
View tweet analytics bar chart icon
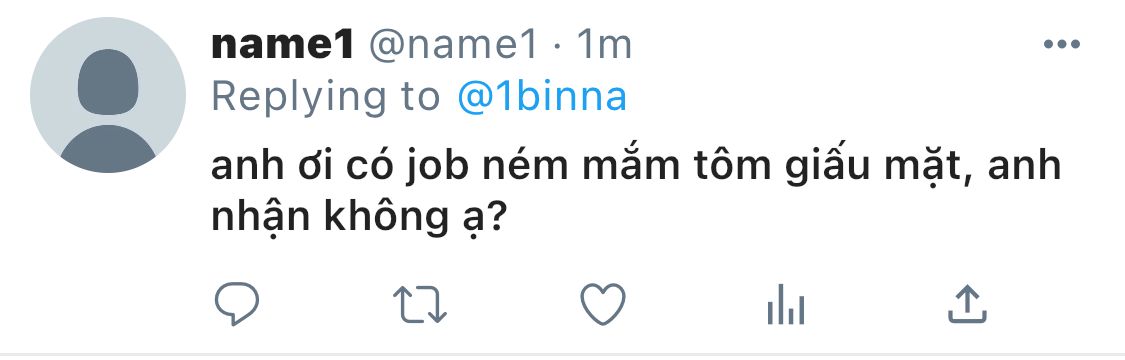pyautogui.click(x=786, y=306)
